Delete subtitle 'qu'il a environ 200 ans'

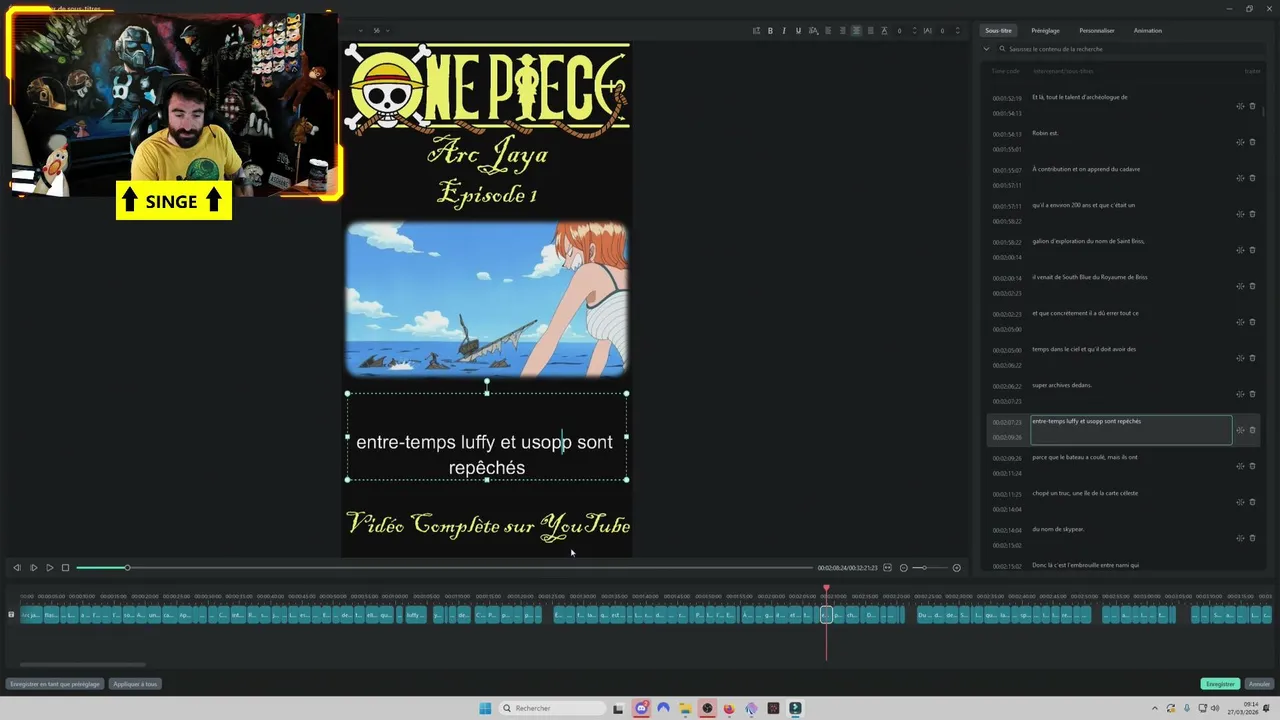pos(1253,214)
